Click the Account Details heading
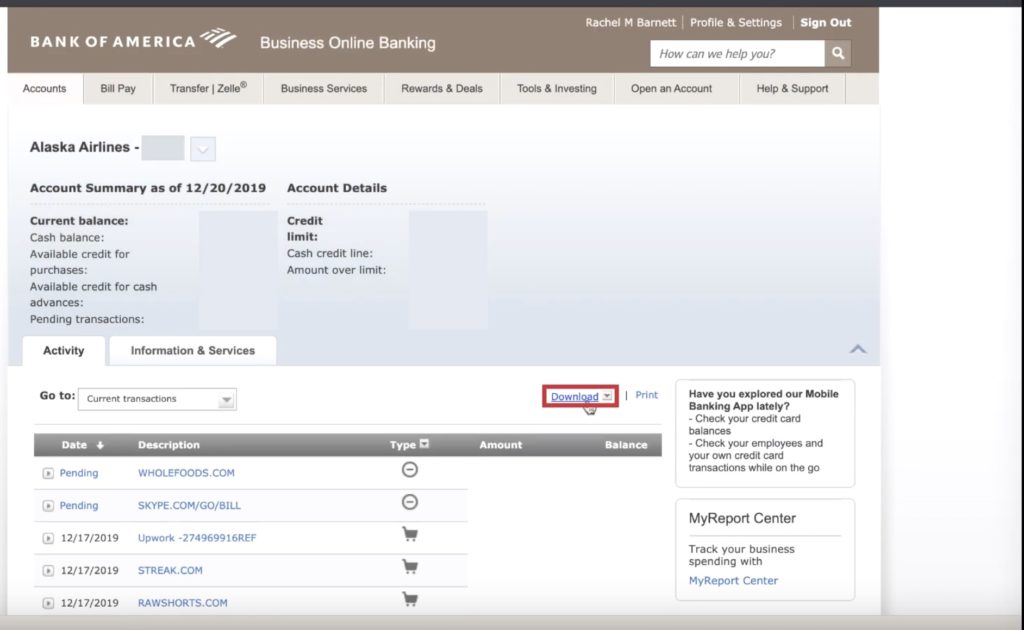The image size is (1024, 630). [337, 188]
